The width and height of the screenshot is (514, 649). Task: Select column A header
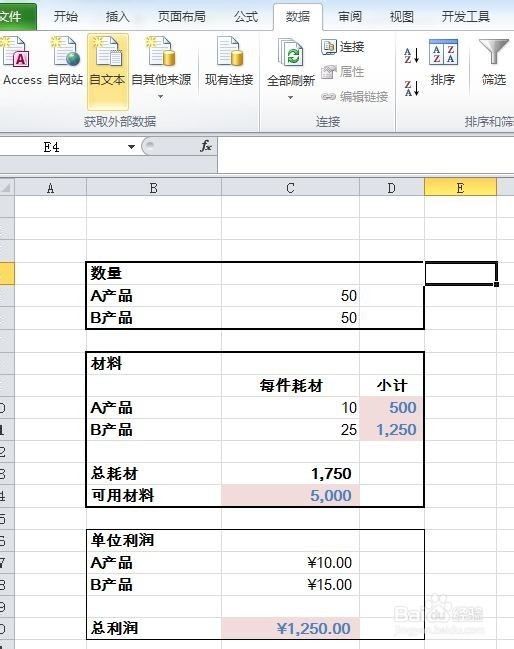(50, 188)
